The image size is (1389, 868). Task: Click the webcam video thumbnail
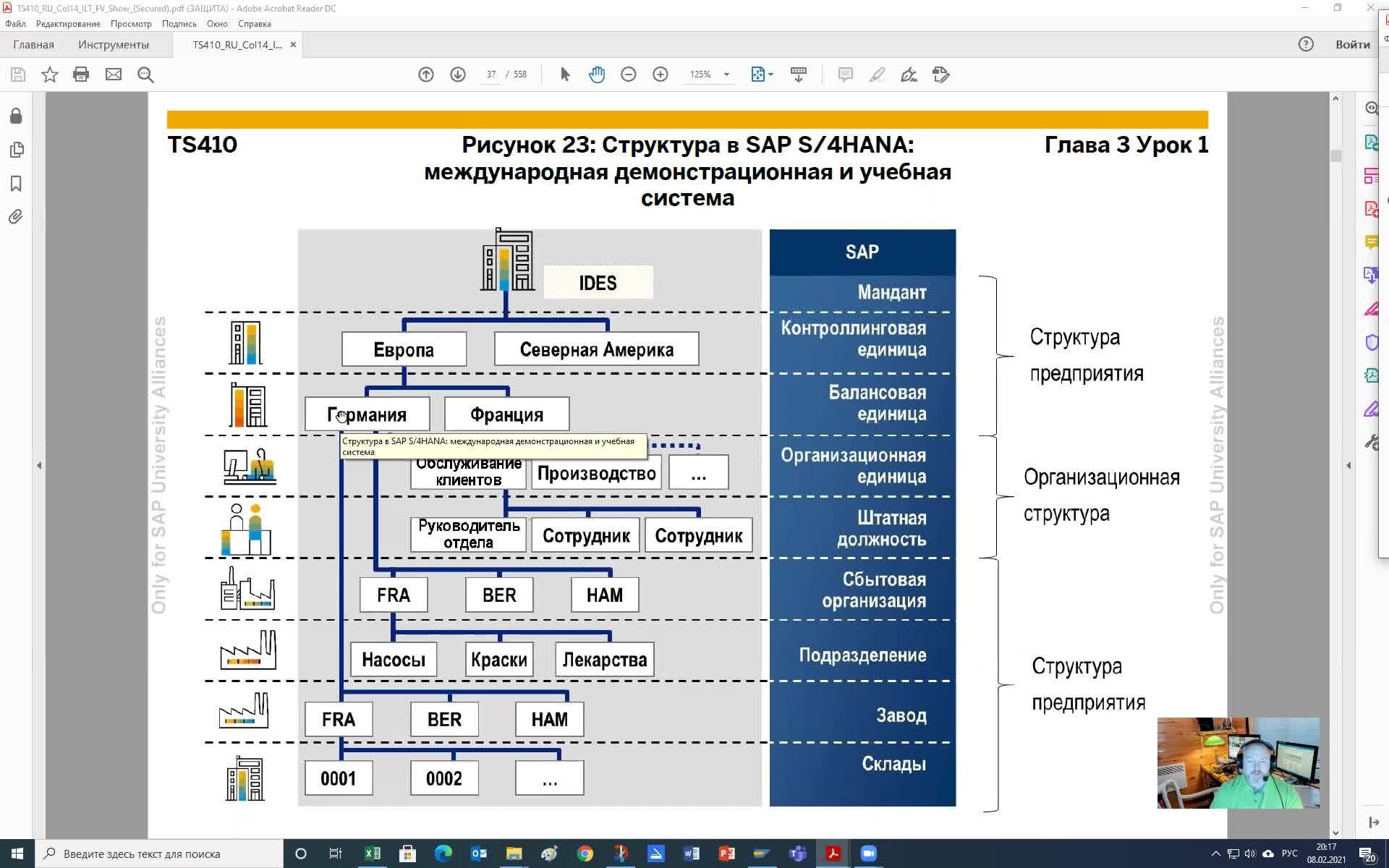[1239, 763]
